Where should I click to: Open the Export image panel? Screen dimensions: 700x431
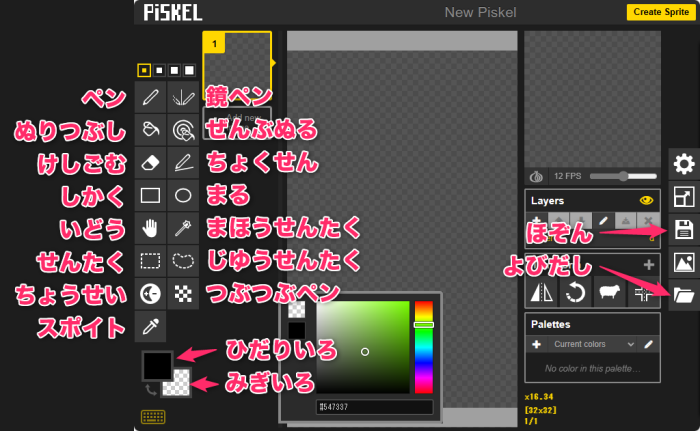684,262
